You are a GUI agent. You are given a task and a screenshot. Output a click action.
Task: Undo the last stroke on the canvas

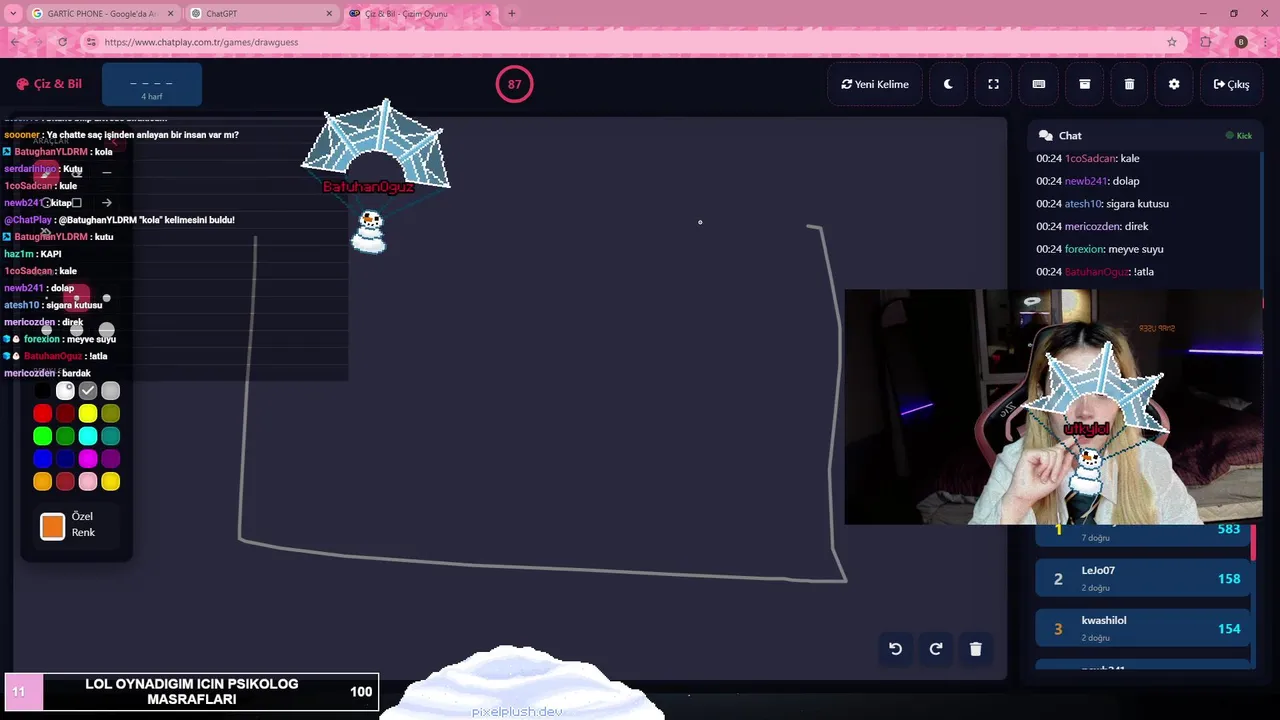click(x=896, y=649)
